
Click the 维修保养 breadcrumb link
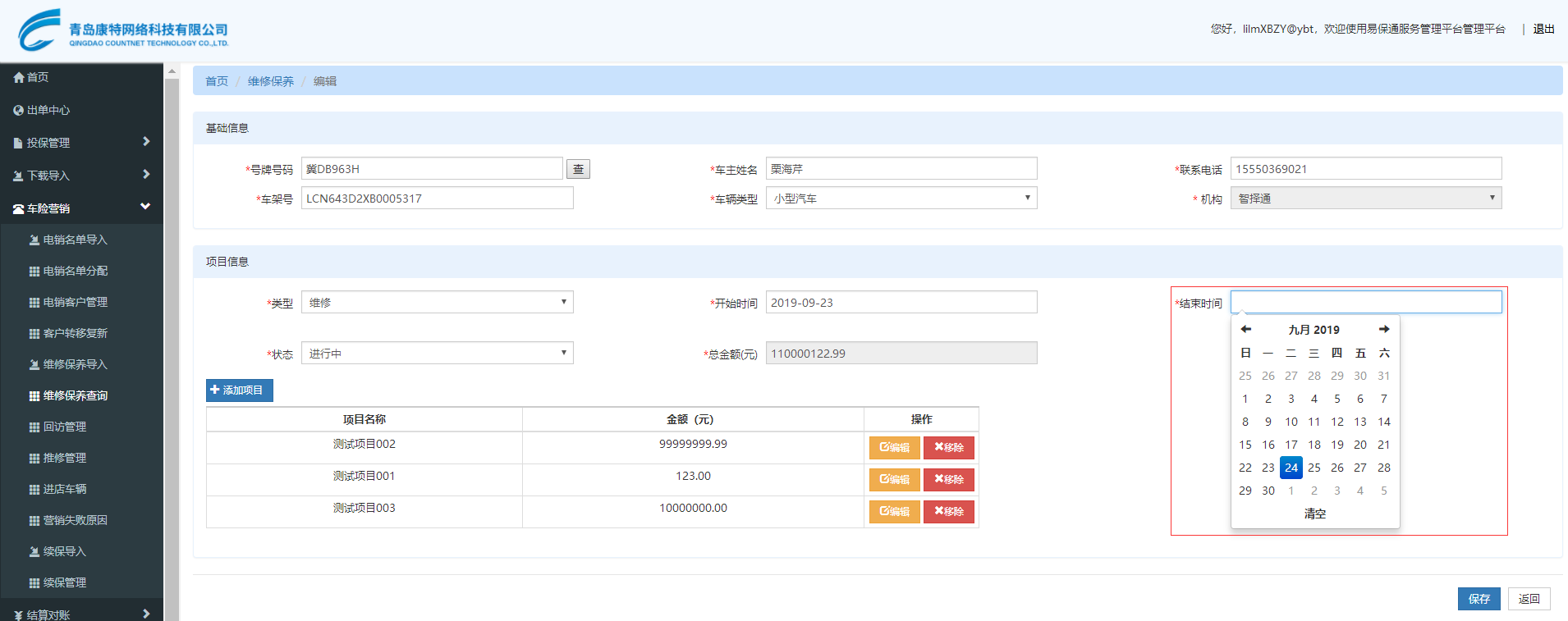[271, 81]
